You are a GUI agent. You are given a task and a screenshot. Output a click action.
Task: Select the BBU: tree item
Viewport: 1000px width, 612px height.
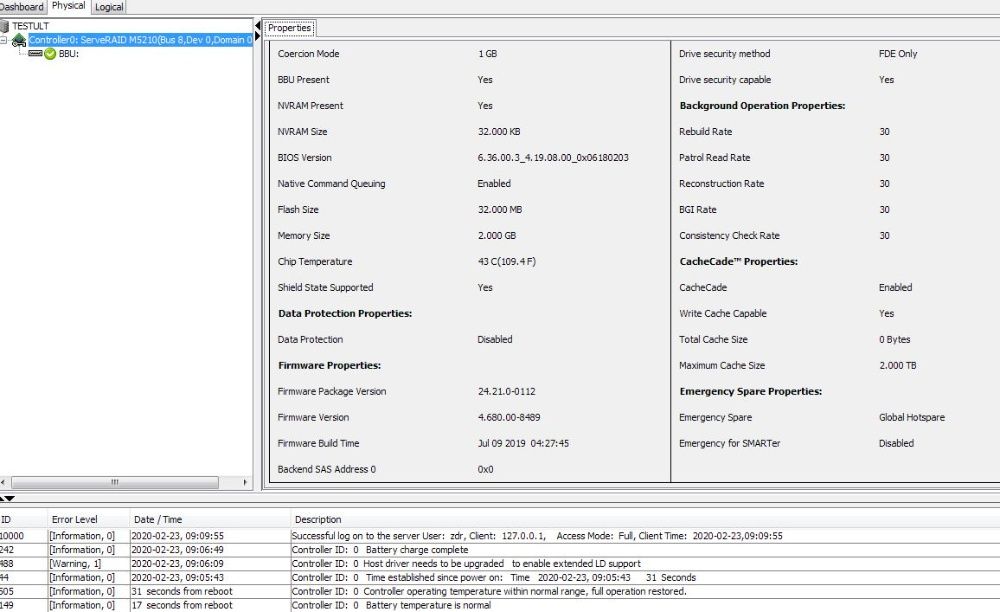[68, 54]
